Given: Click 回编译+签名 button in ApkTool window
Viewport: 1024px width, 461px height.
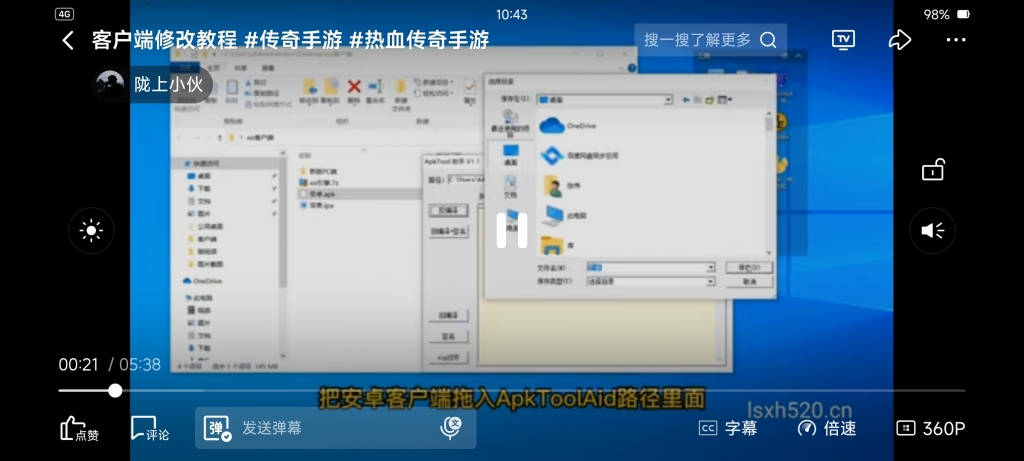Looking at the screenshot, I should (449, 231).
